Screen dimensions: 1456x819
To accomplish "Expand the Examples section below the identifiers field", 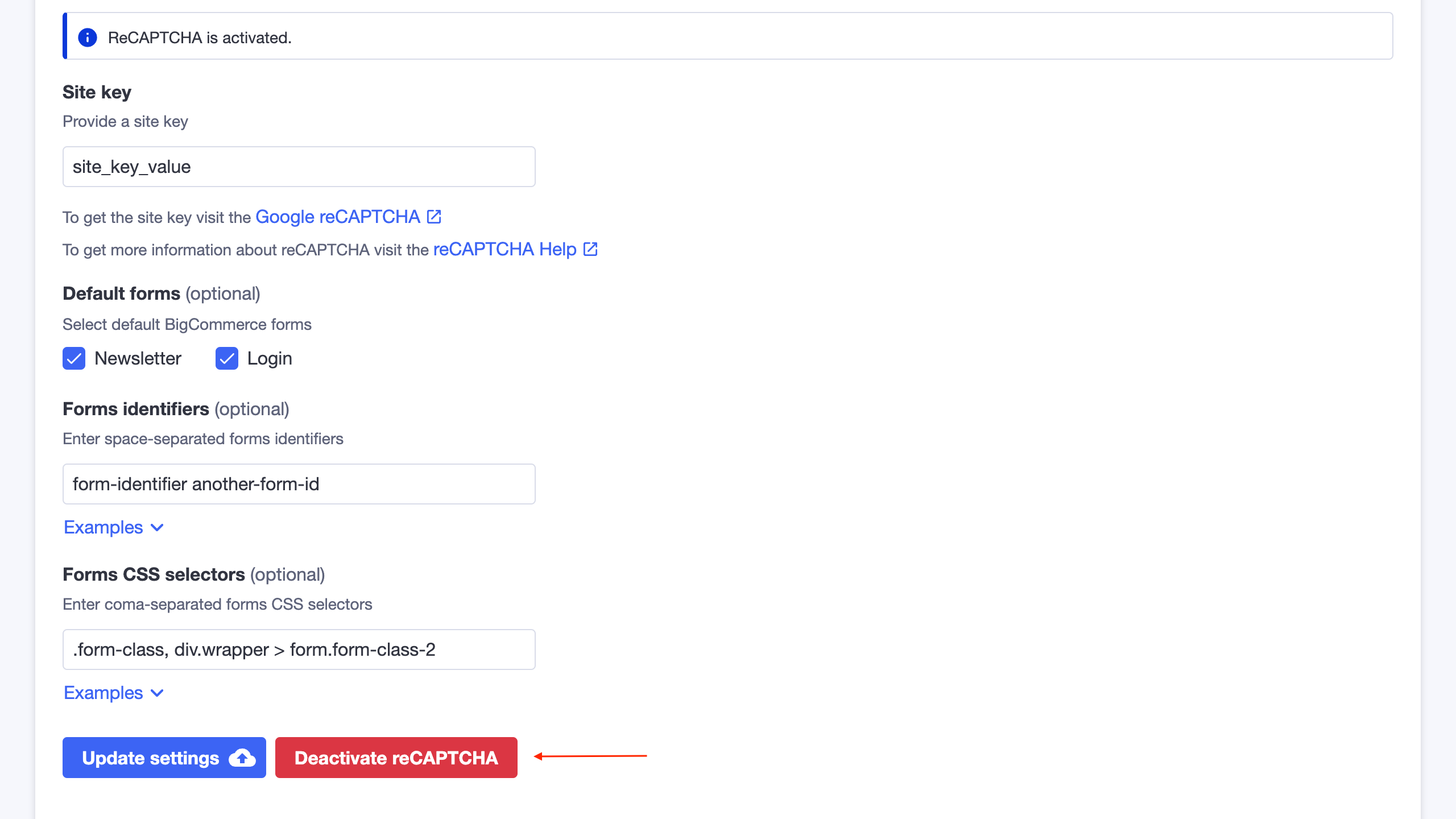I will pos(104,527).
